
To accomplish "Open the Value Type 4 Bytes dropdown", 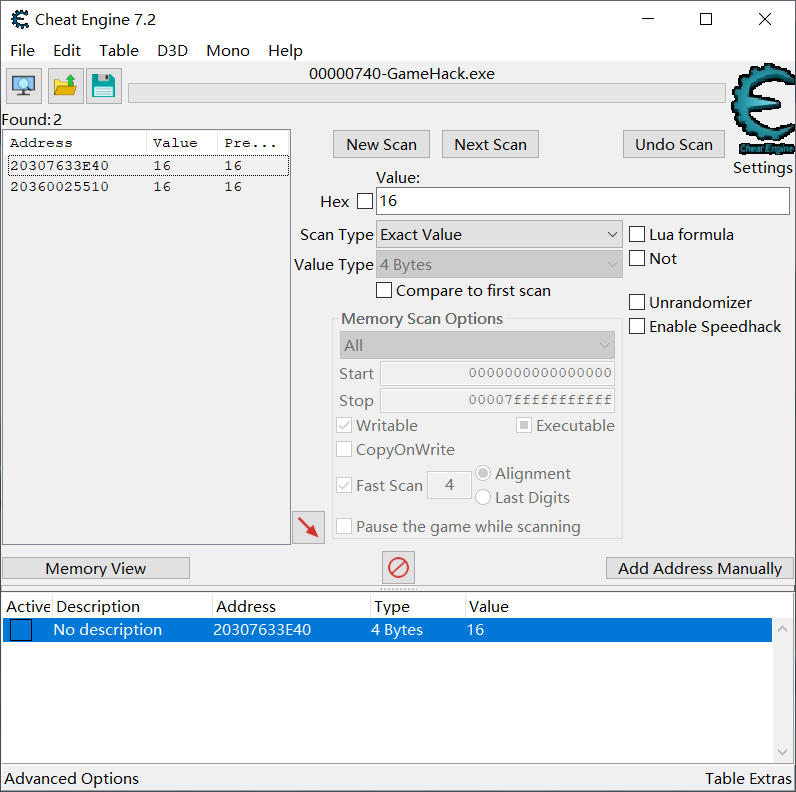I will (499, 265).
